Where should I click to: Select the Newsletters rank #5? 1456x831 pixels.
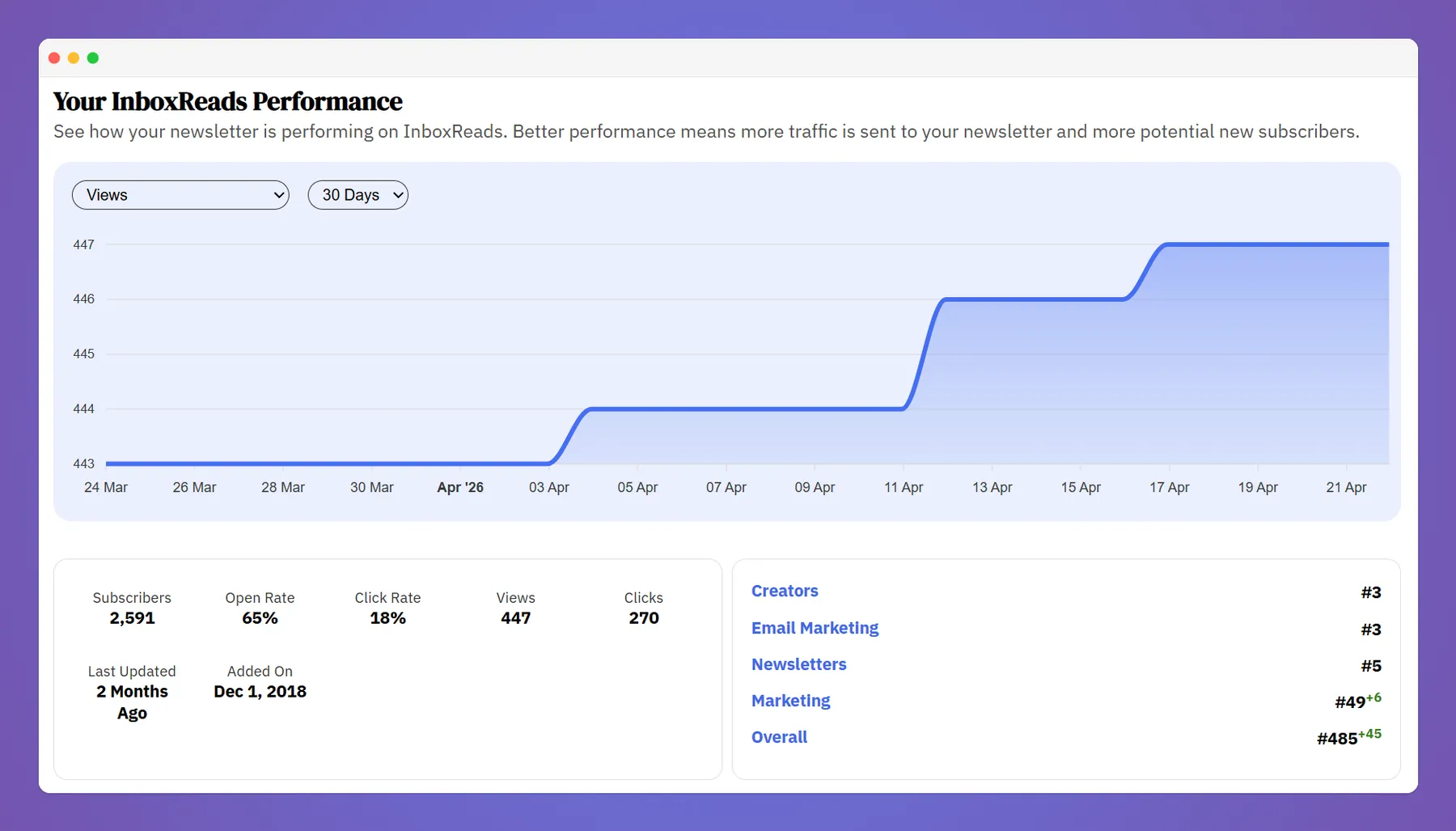click(1371, 666)
